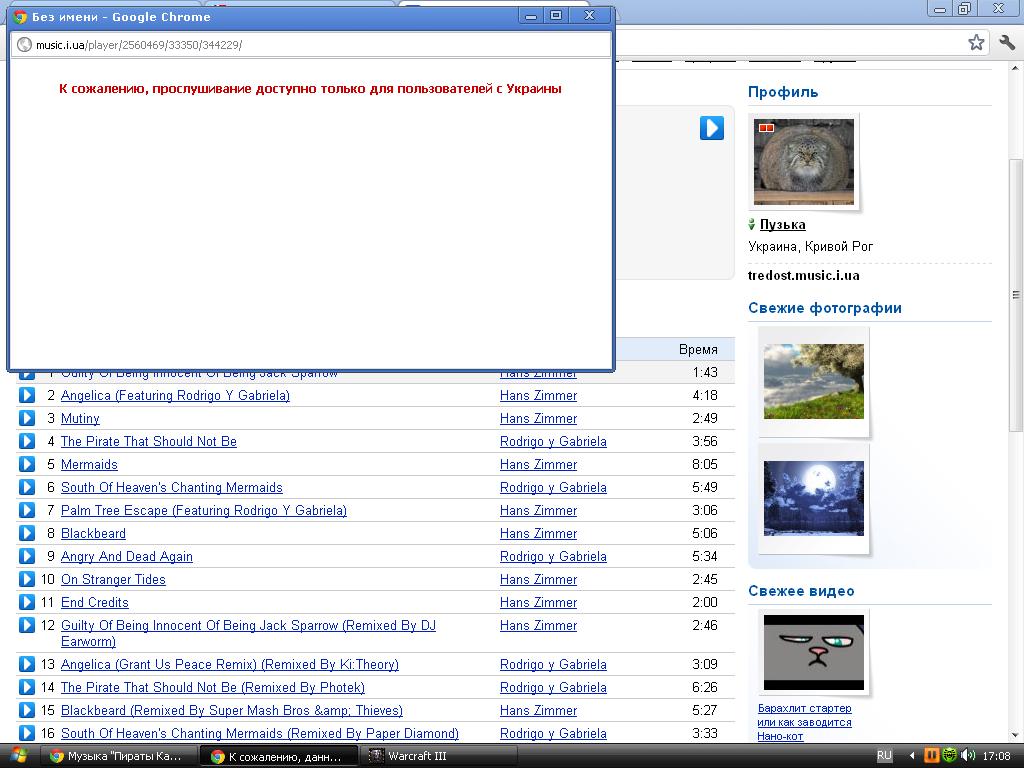Click Hans Zimmer artist on Mutiny row
This screenshot has width=1024, height=768.
(539, 418)
